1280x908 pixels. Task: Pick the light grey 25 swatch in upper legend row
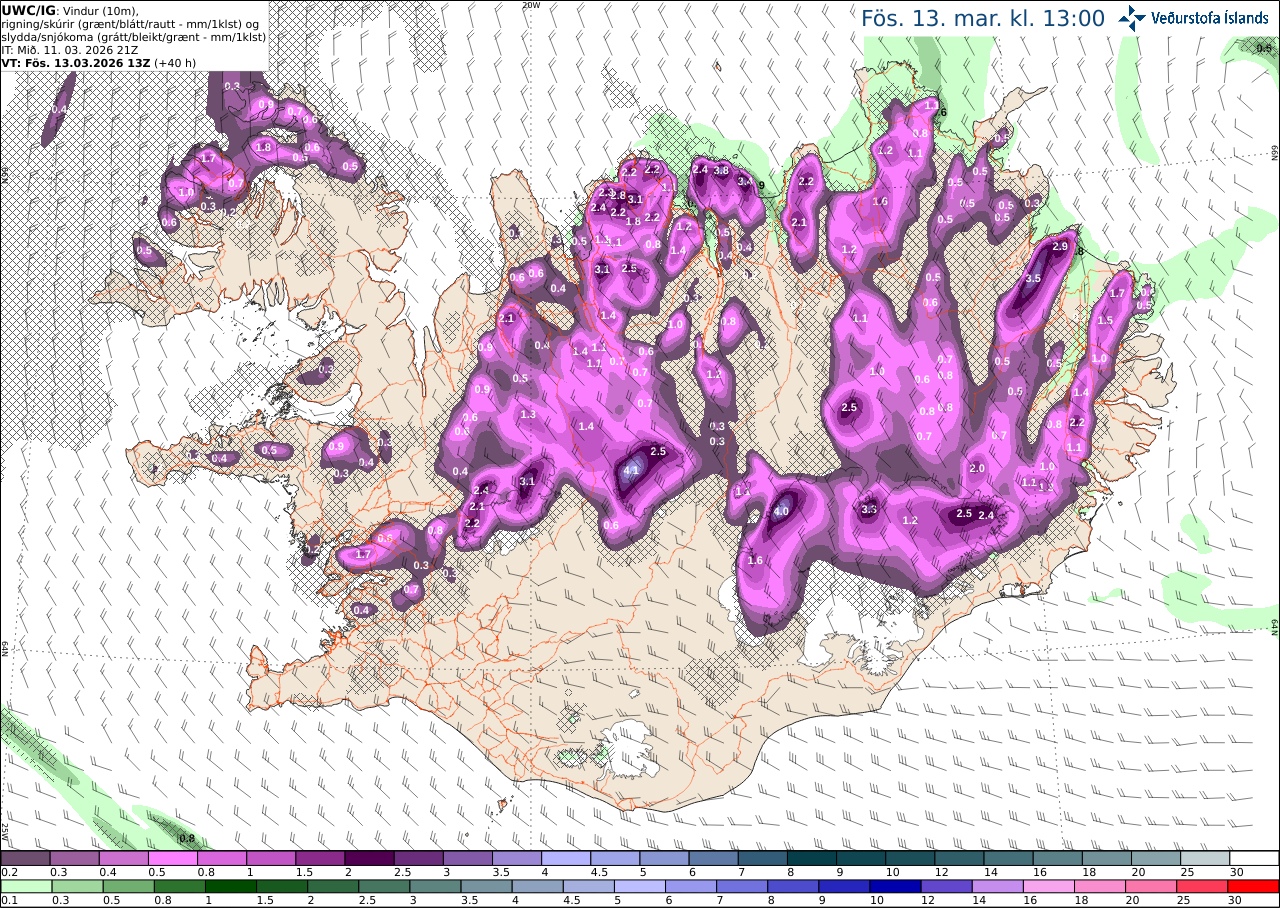[1206, 858]
